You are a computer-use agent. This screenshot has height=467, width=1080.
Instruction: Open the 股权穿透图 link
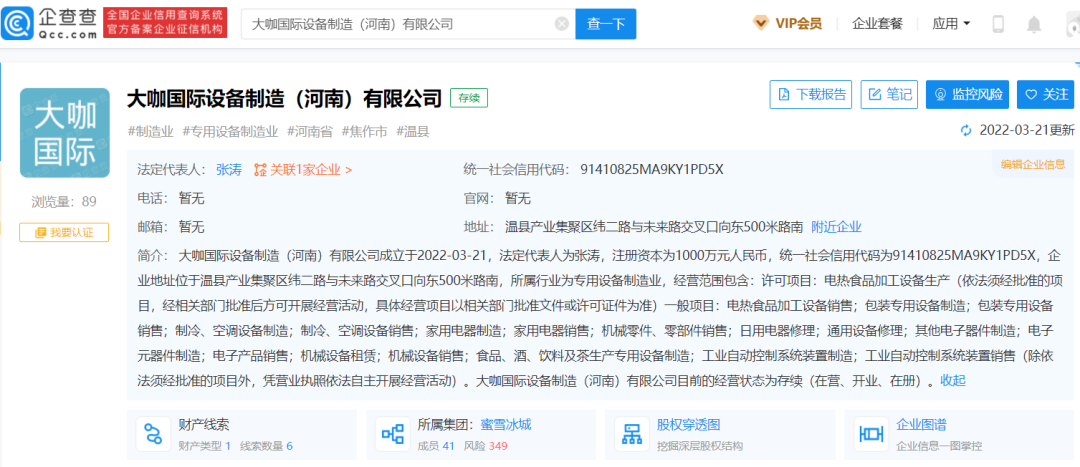tap(688, 424)
